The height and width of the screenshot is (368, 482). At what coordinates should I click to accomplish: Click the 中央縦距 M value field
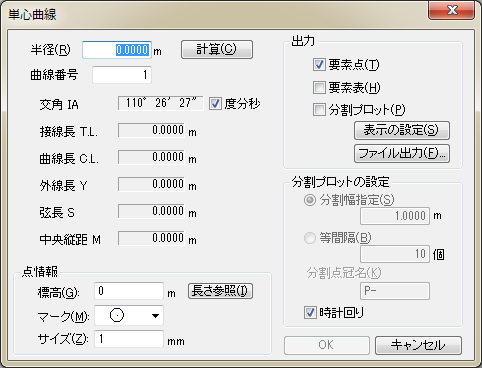click(x=151, y=238)
